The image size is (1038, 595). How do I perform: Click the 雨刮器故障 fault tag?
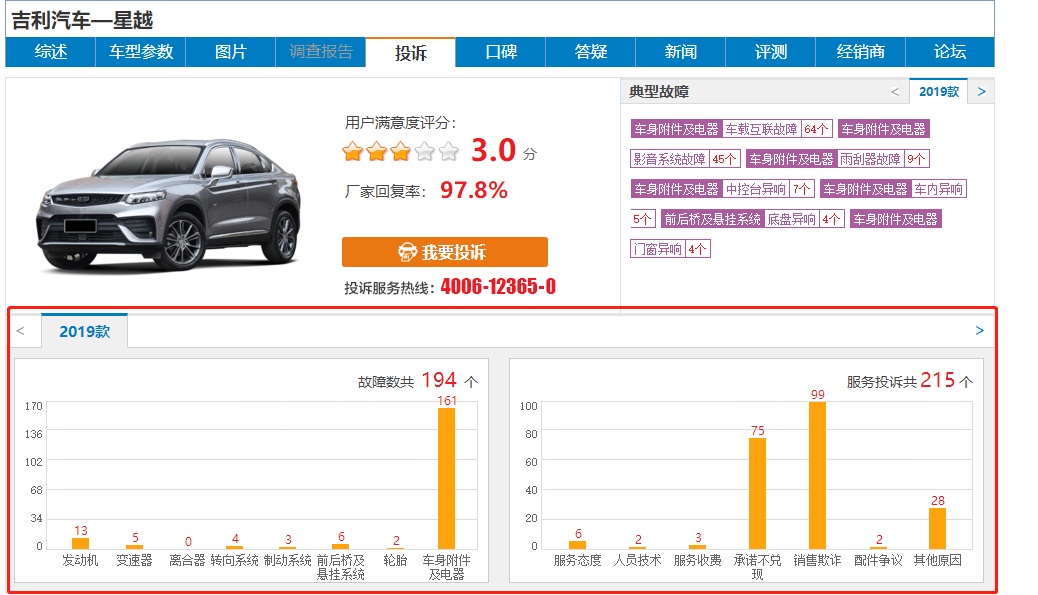click(x=870, y=159)
